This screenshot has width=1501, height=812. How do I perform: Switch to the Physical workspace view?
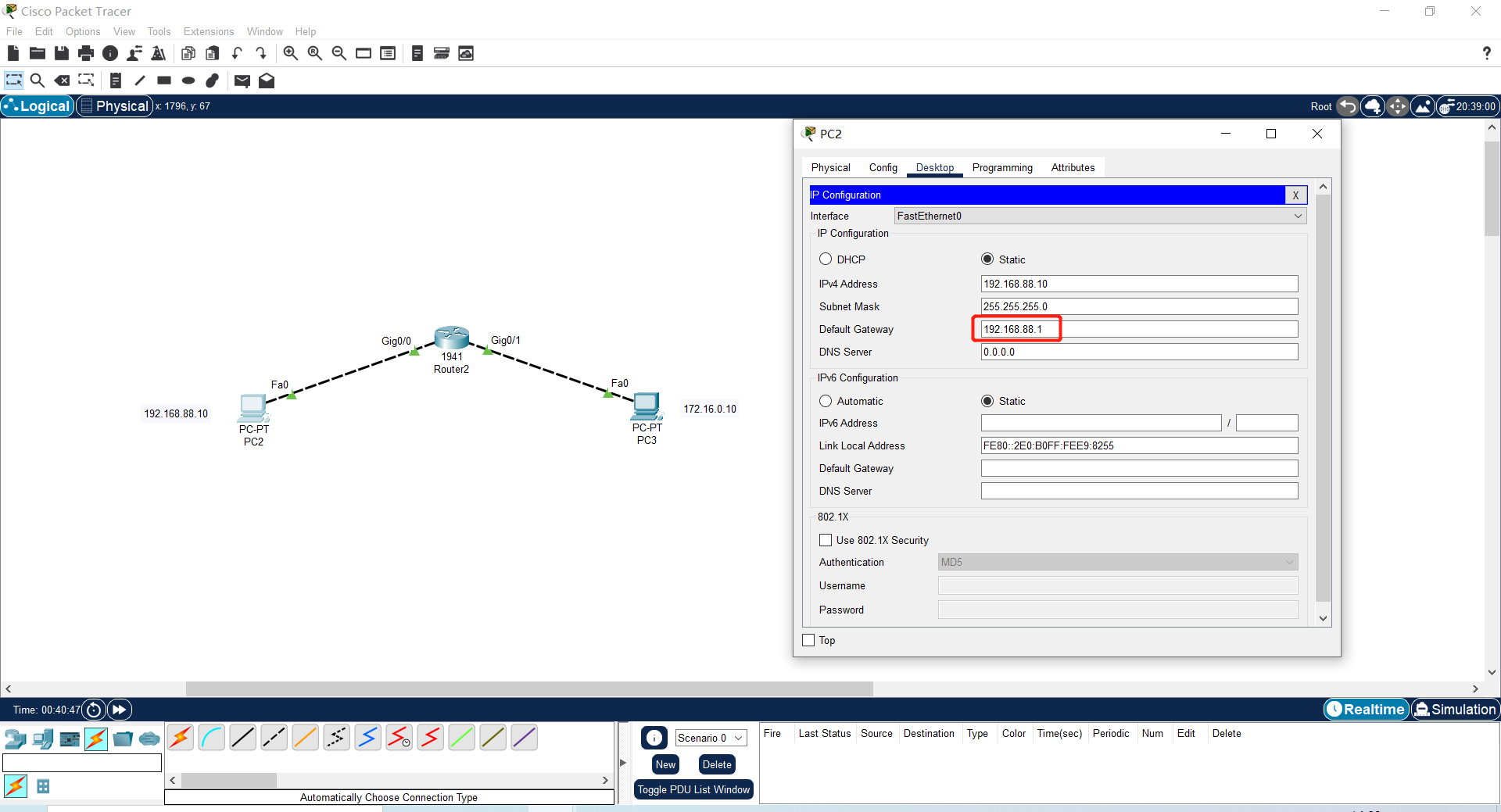click(x=114, y=106)
